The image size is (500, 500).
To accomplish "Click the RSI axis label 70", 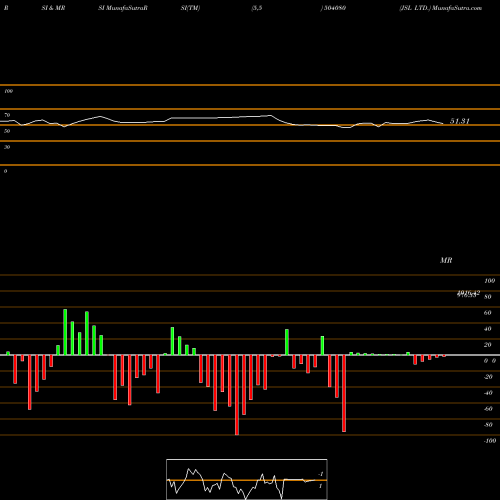I will (x=7, y=115).
